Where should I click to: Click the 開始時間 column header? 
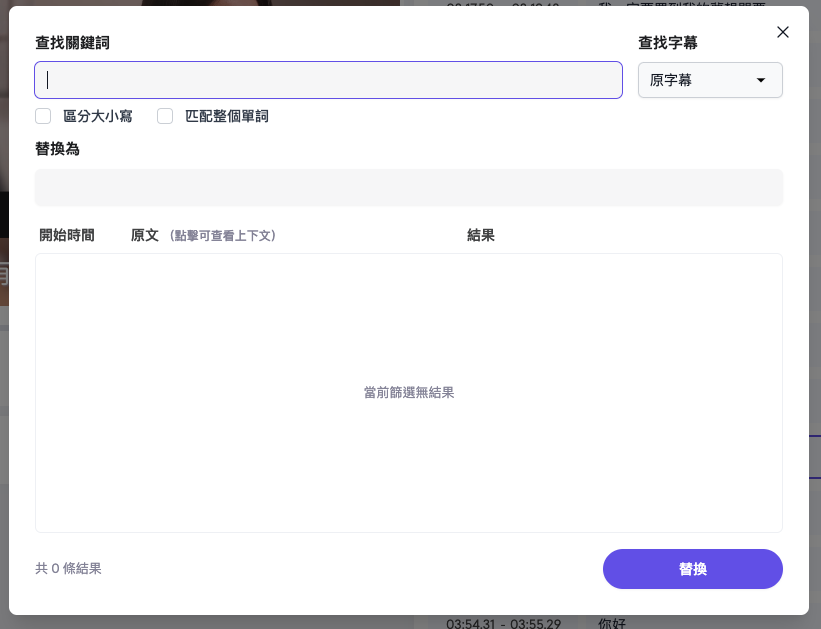[67, 235]
